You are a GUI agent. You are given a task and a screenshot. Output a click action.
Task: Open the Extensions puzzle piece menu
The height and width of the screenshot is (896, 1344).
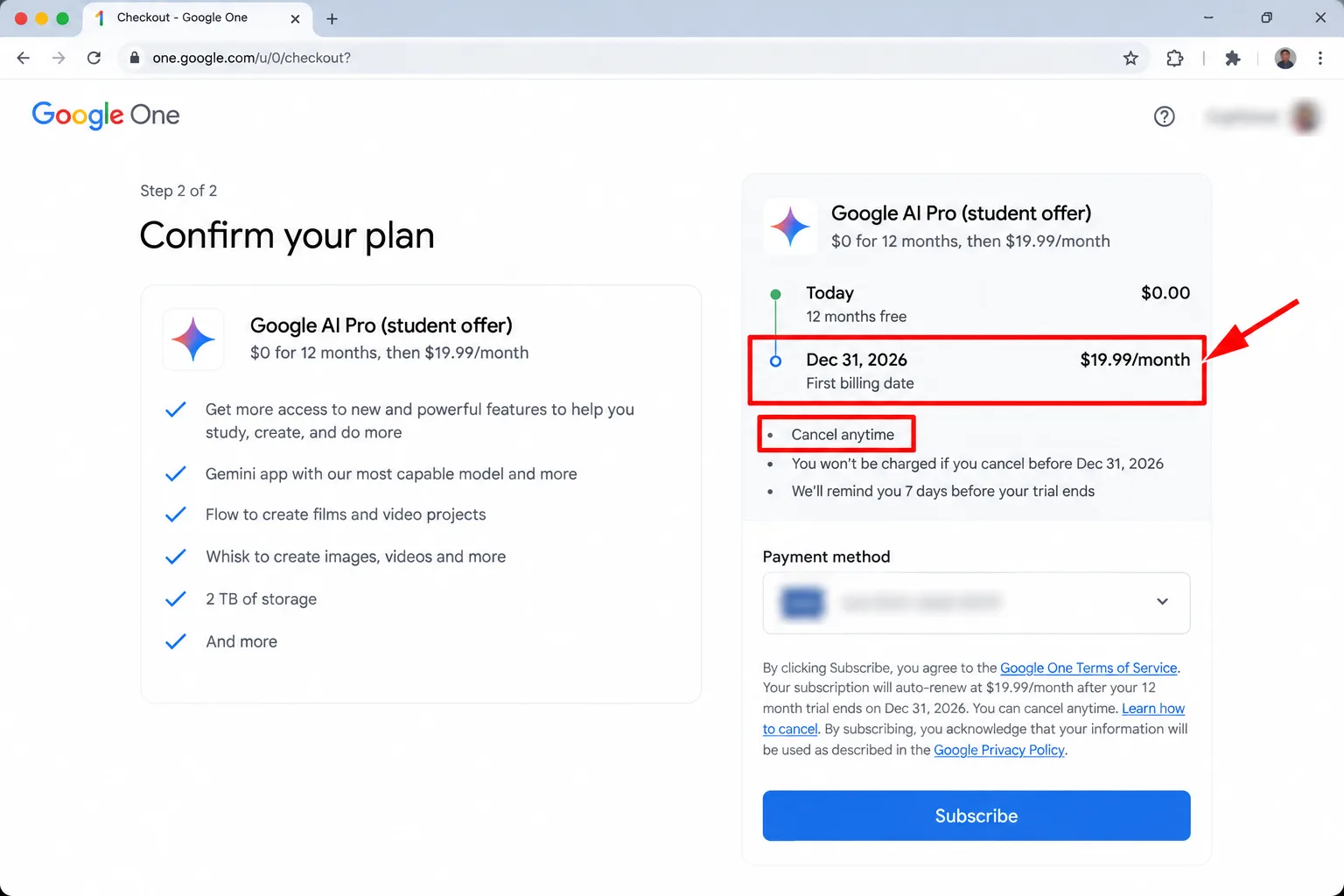(x=1233, y=58)
